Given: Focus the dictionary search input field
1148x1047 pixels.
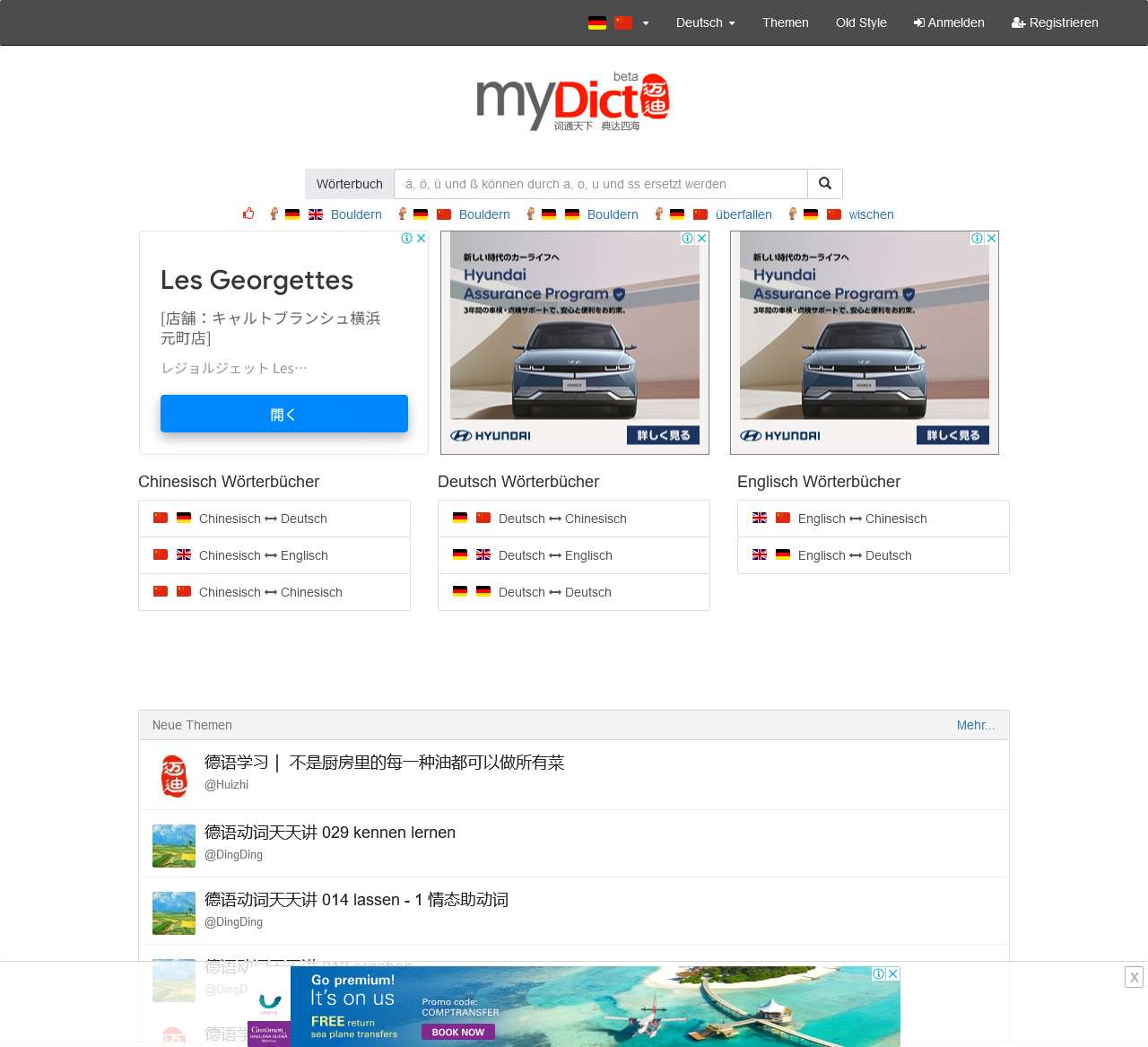Looking at the screenshot, I should click(600, 184).
